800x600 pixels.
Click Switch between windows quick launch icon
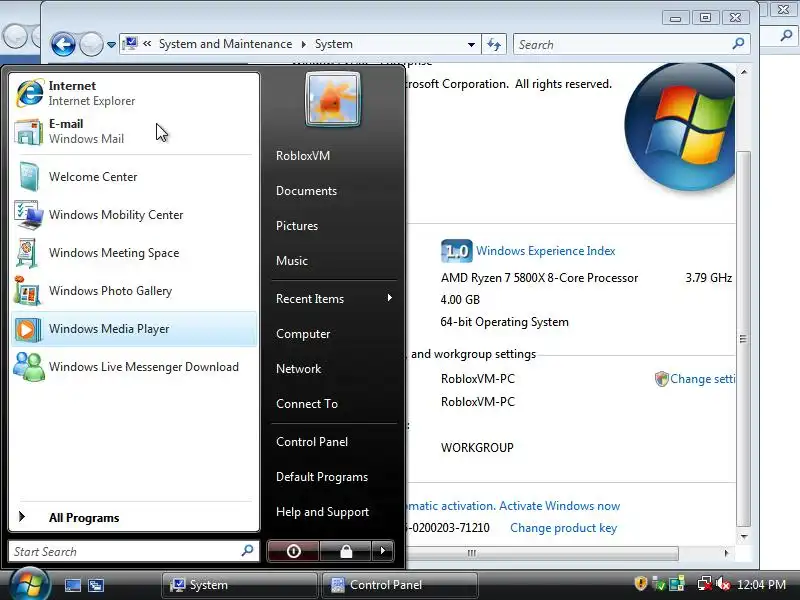[96, 585]
